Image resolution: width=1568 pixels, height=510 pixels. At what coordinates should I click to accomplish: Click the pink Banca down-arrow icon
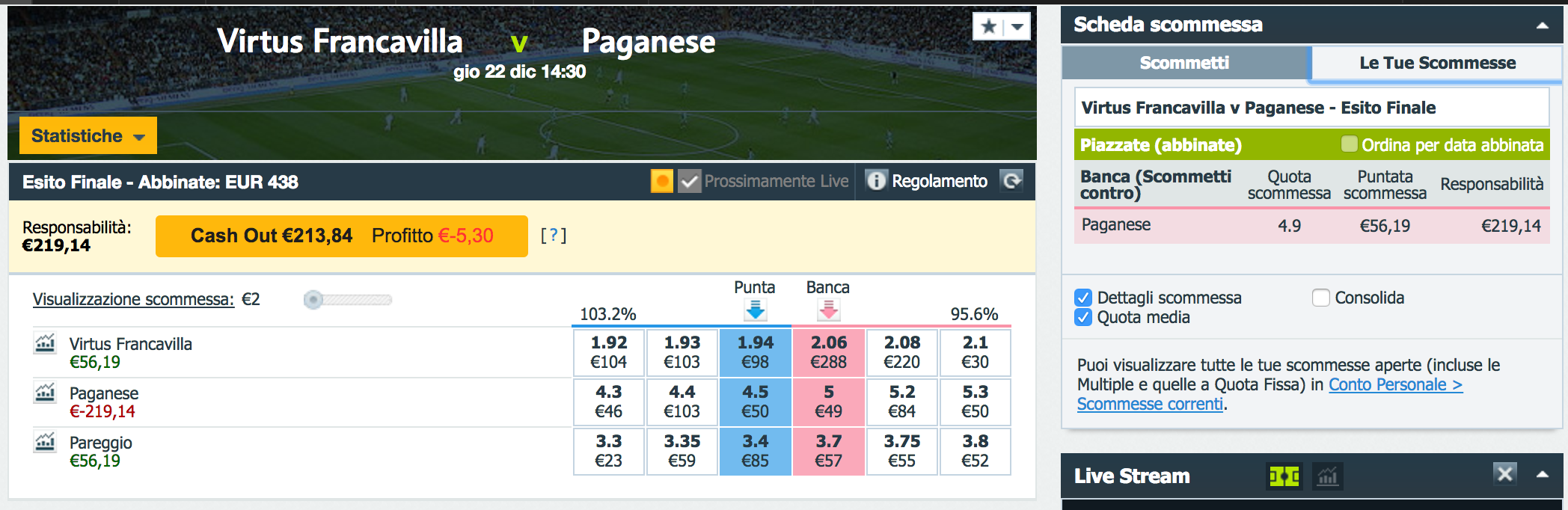click(x=828, y=310)
